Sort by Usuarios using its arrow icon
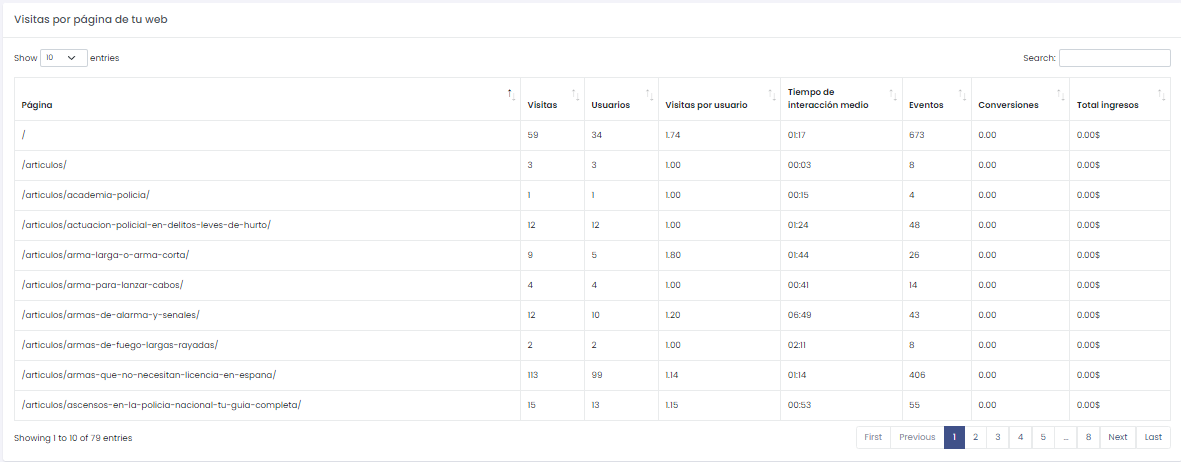Screen dimensions: 1181x462 click(649, 94)
